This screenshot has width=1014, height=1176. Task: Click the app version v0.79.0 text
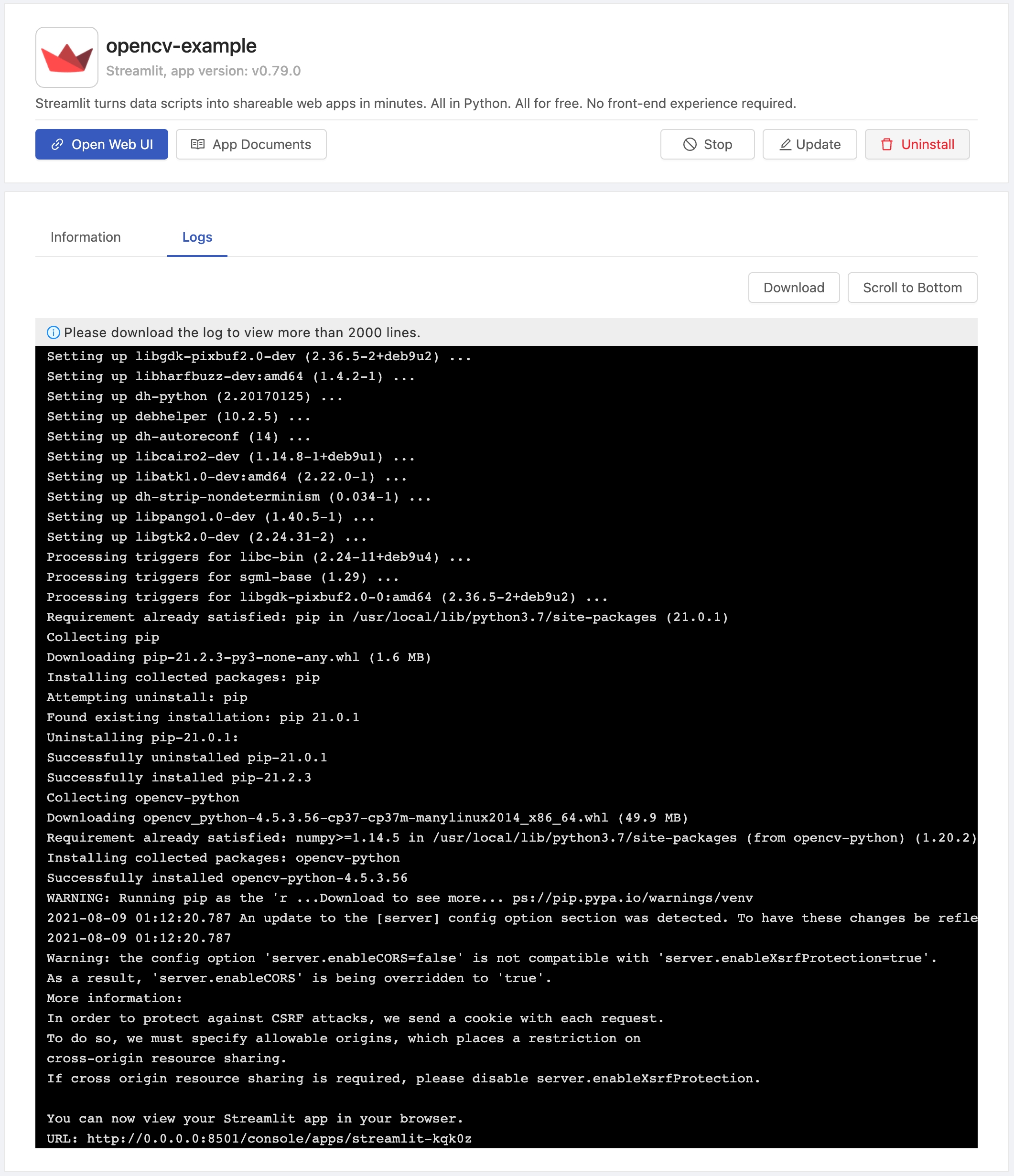203,71
